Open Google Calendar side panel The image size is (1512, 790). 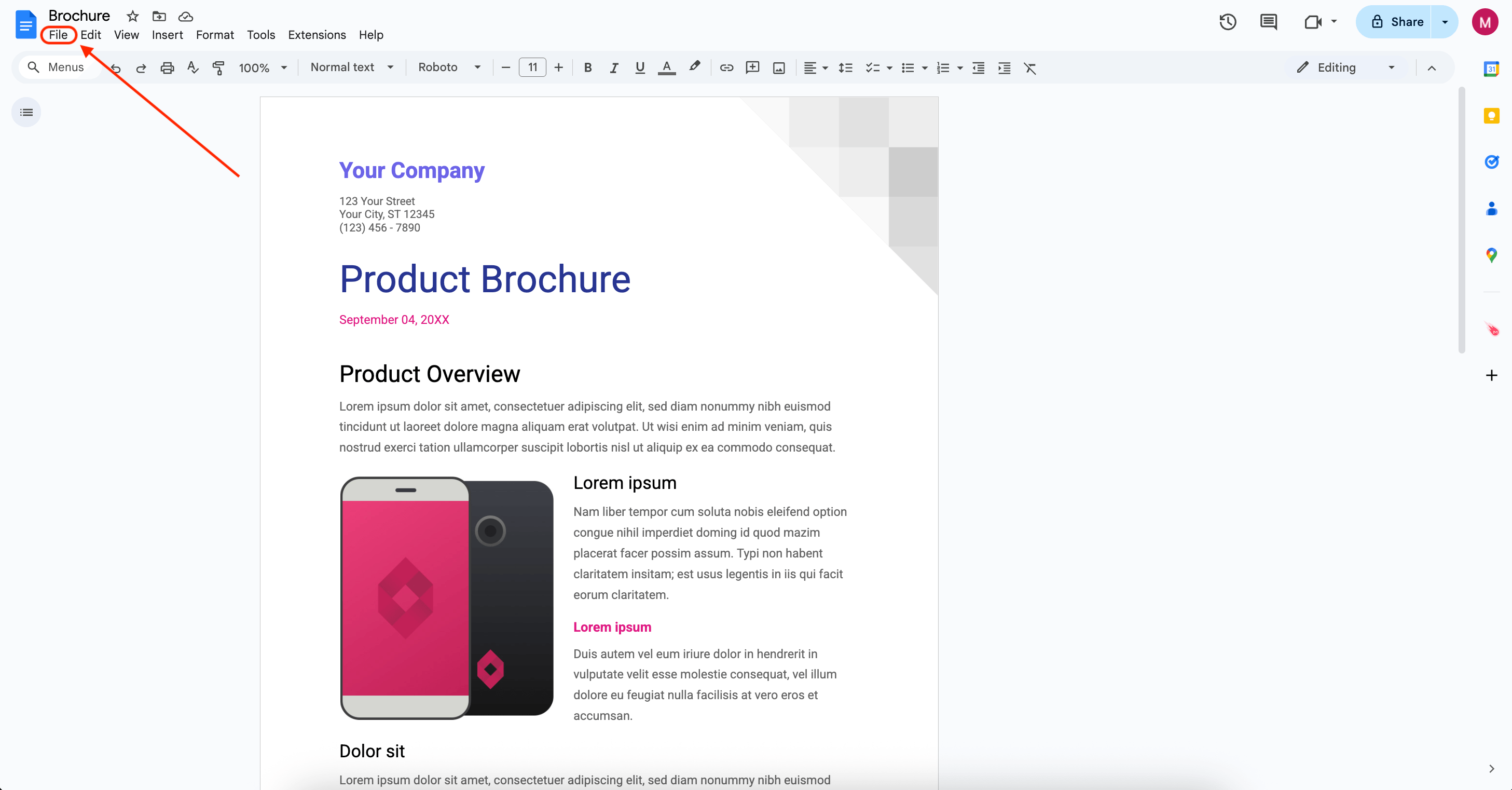[x=1491, y=69]
